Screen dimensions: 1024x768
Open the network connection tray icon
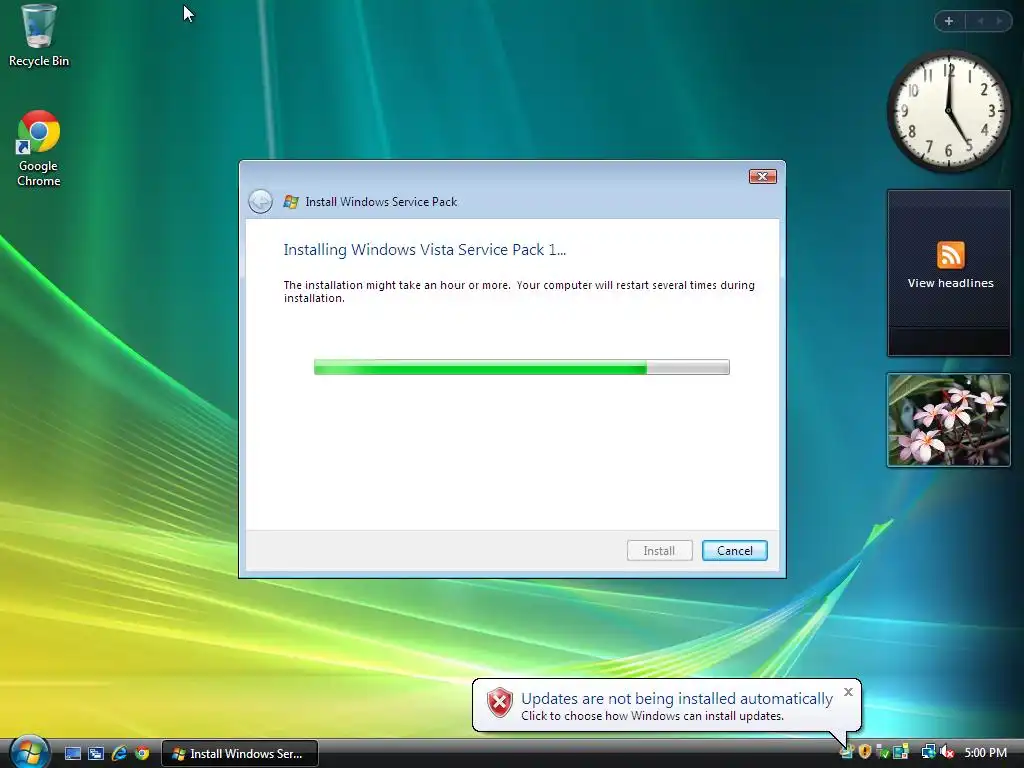(x=929, y=752)
